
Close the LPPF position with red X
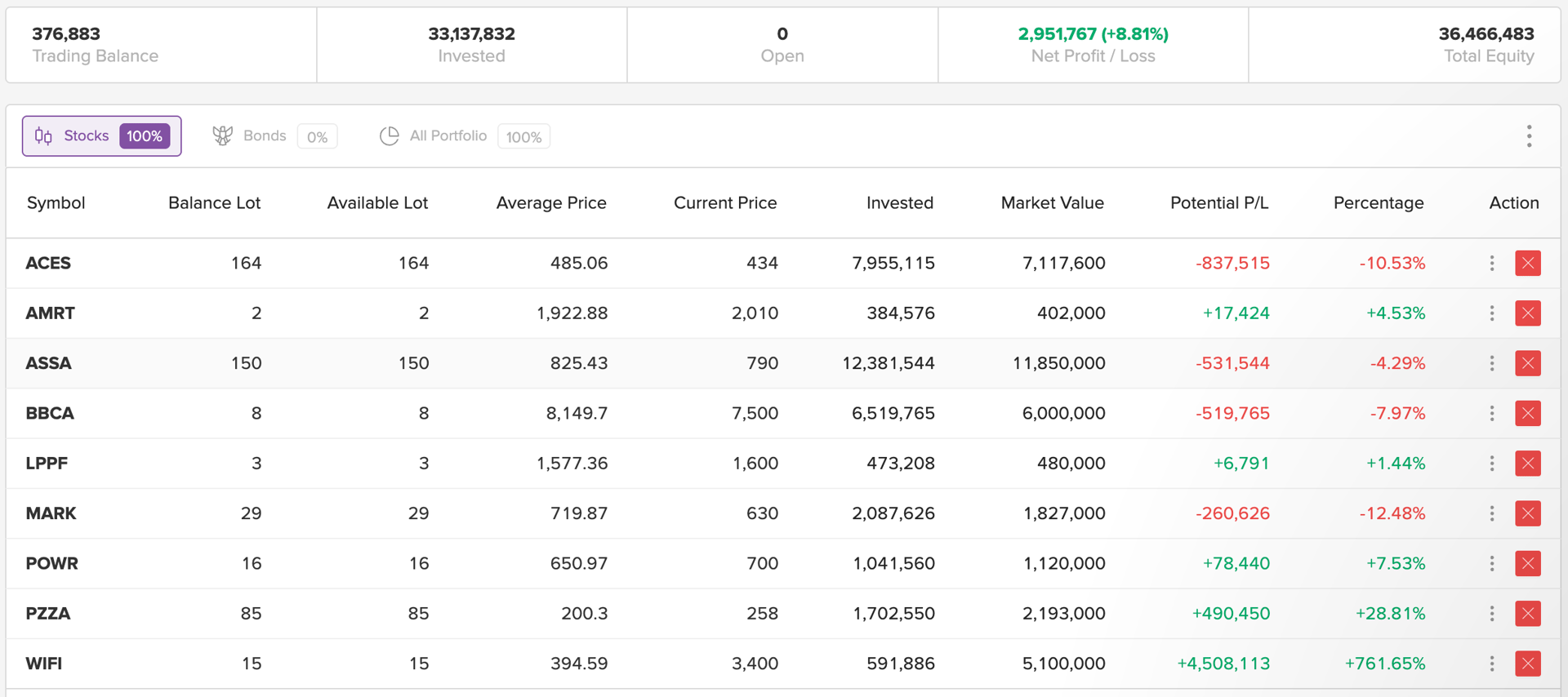tap(1527, 464)
